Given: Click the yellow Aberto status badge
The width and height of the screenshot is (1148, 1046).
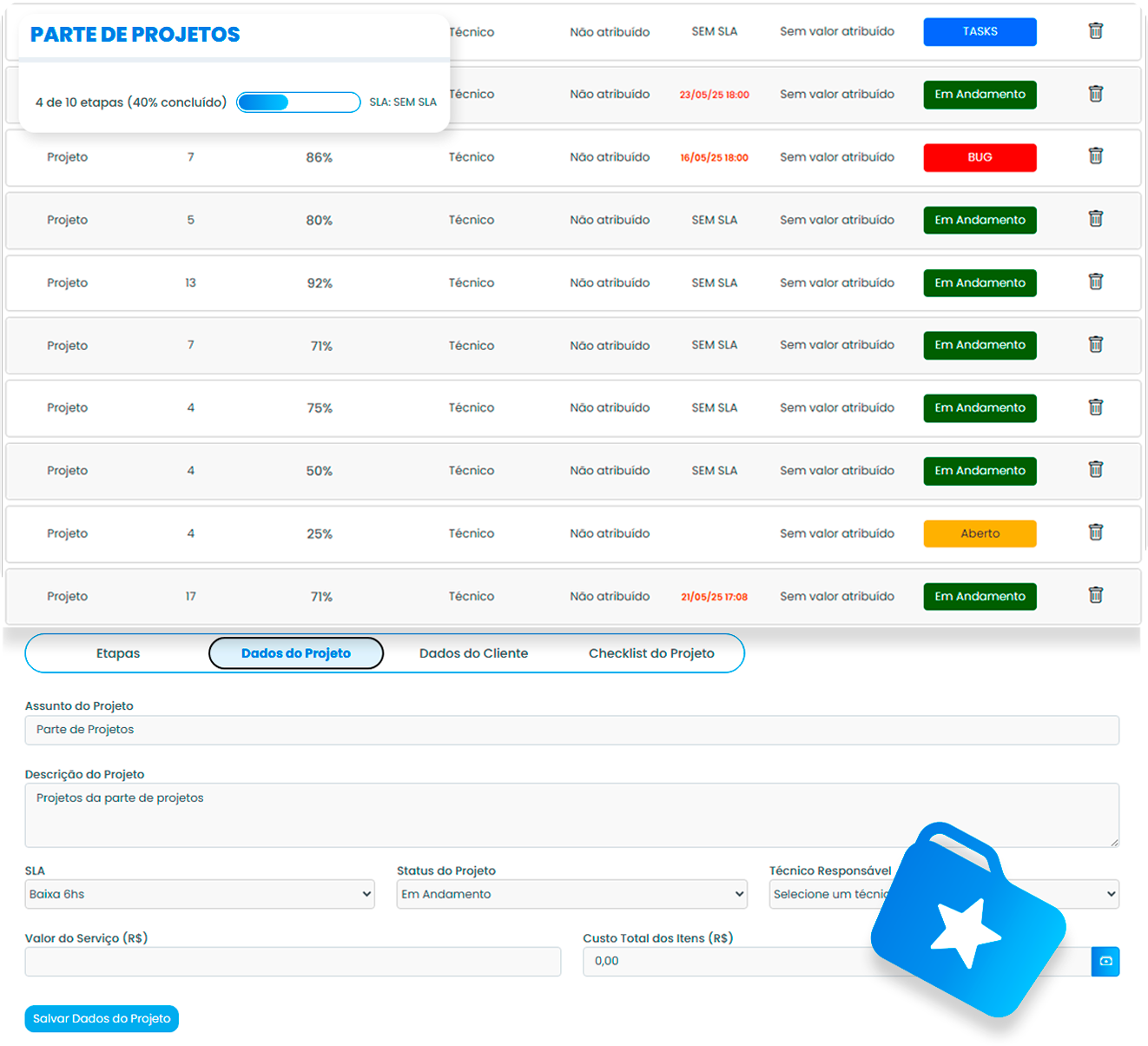Looking at the screenshot, I should (980, 533).
